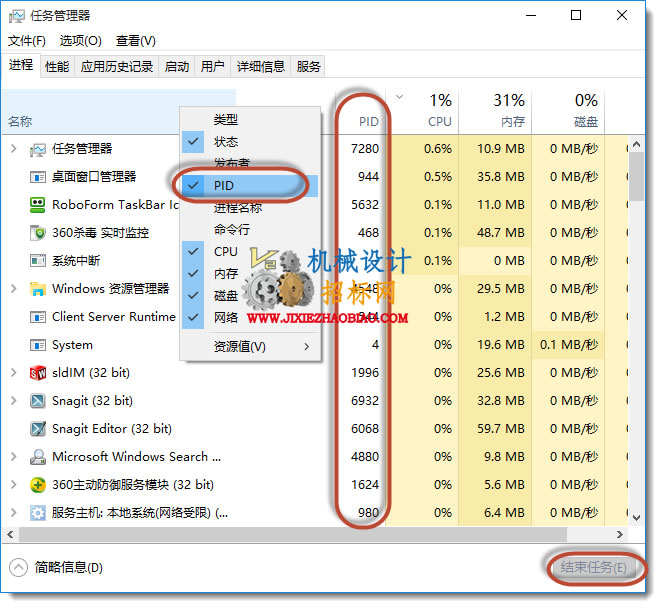Collapse to 简略信息 with round arrow

pos(18,568)
